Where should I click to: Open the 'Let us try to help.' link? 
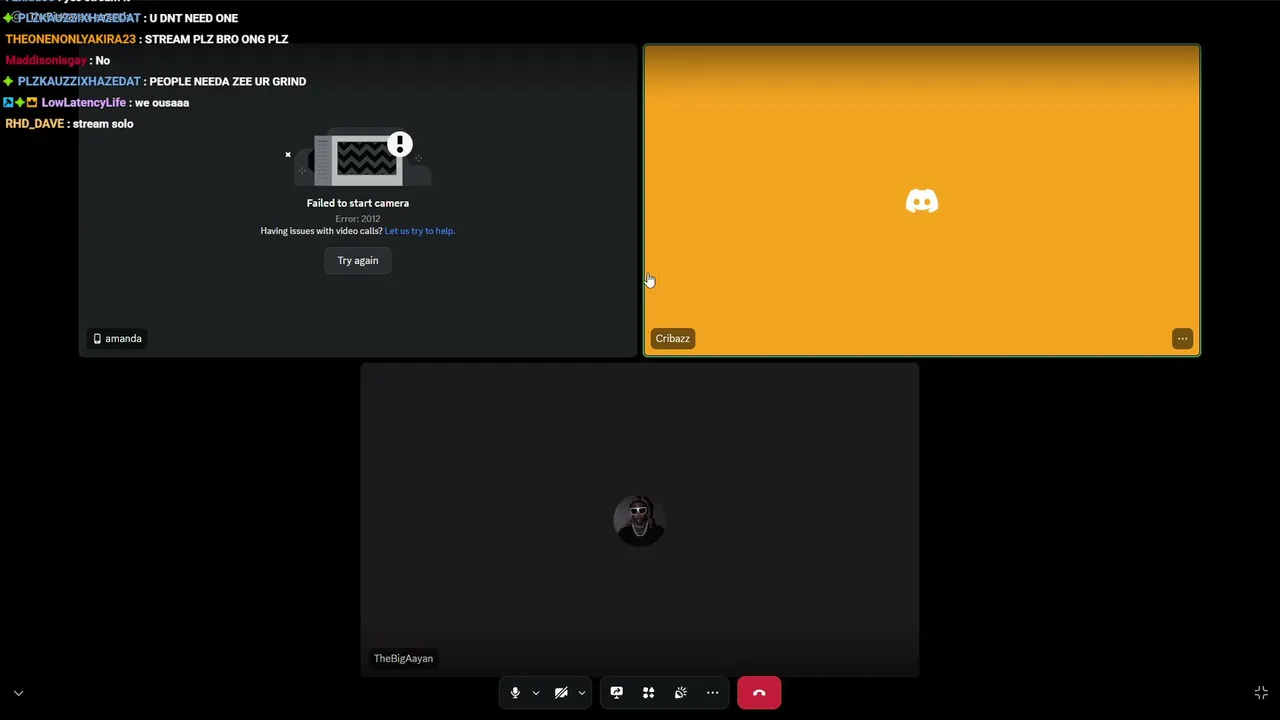(x=420, y=231)
